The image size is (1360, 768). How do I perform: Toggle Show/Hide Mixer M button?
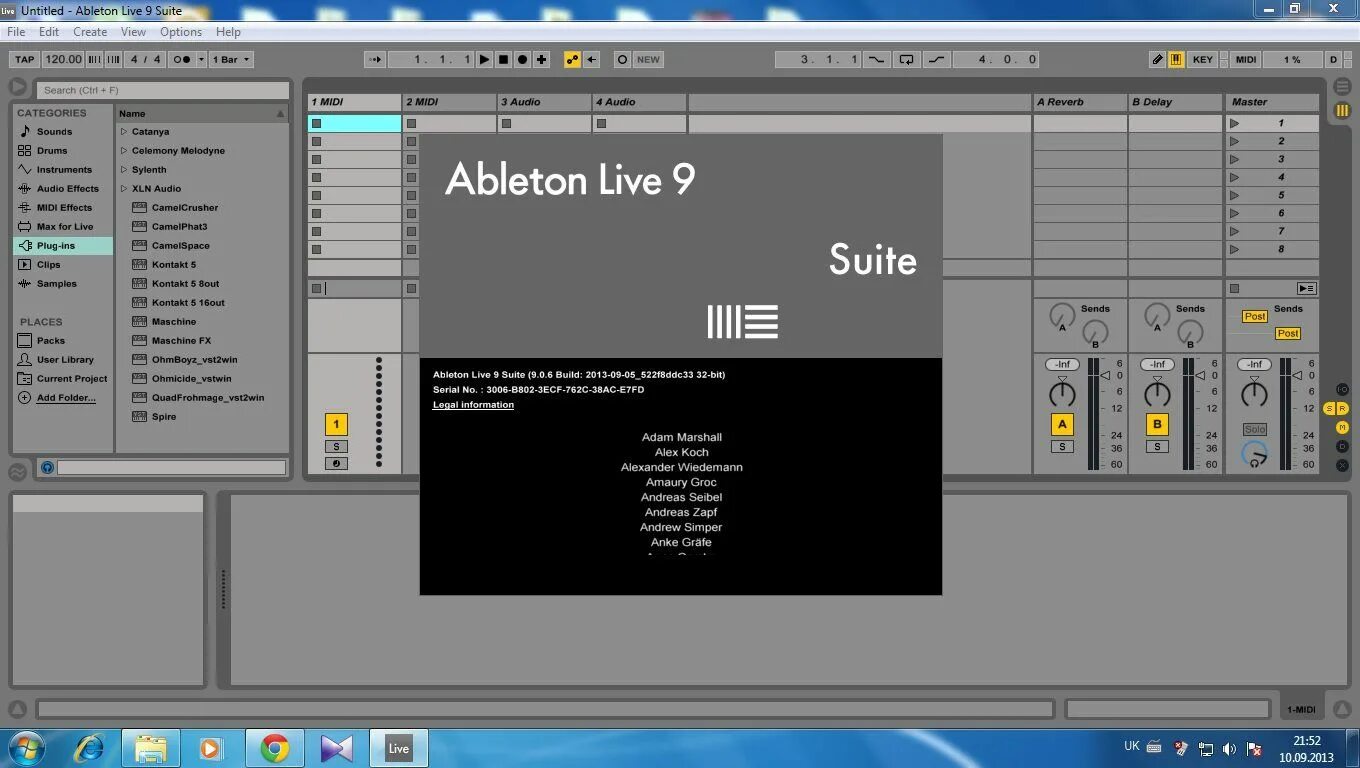(1342, 427)
